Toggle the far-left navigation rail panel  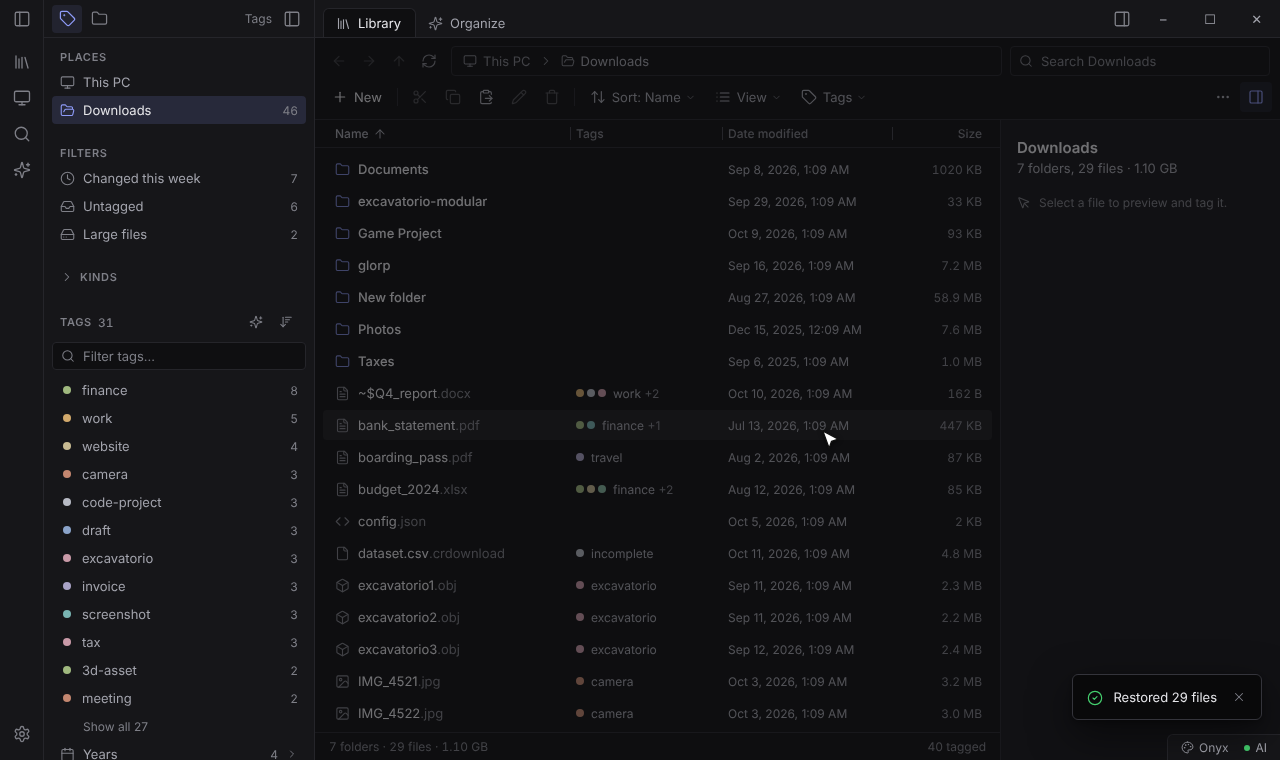pos(22,18)
